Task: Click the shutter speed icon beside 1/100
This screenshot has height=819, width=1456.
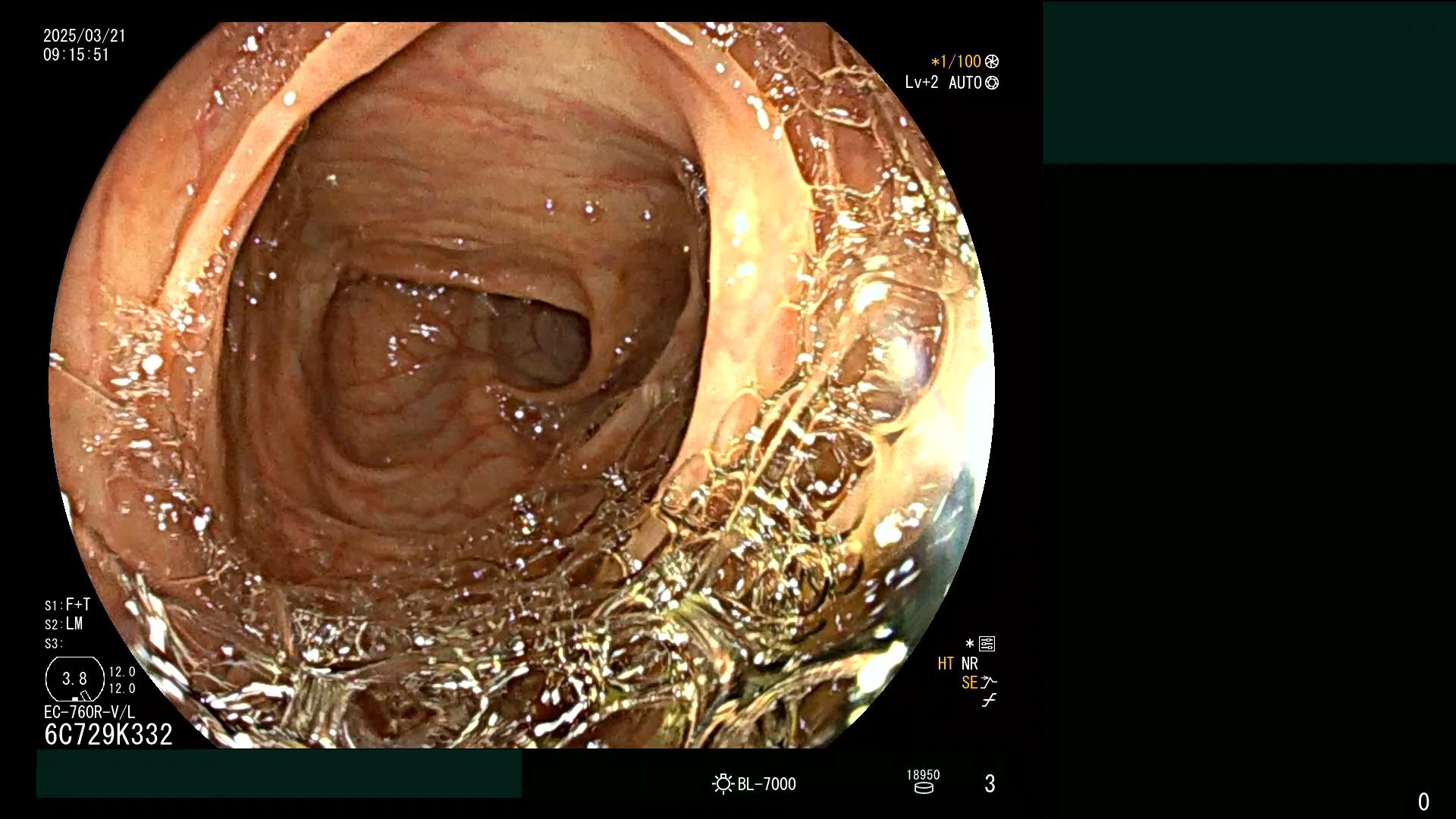Action: click(x=992, y=61)
